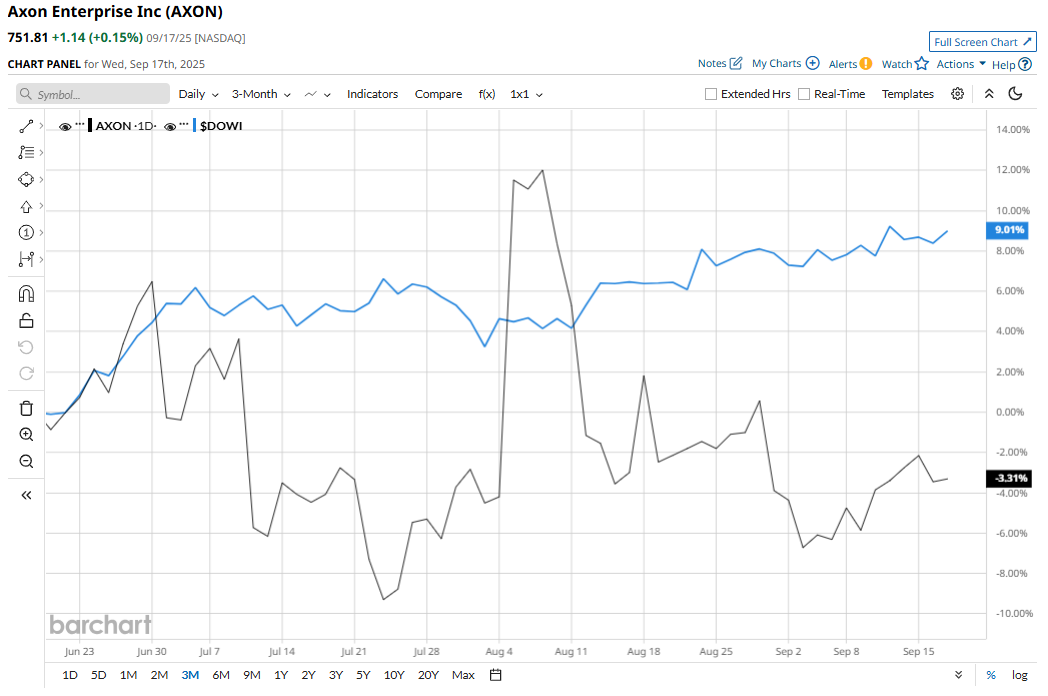Select the 2M time range
The width and height of the screenshot is (1048, 696).
click(159, 675)
